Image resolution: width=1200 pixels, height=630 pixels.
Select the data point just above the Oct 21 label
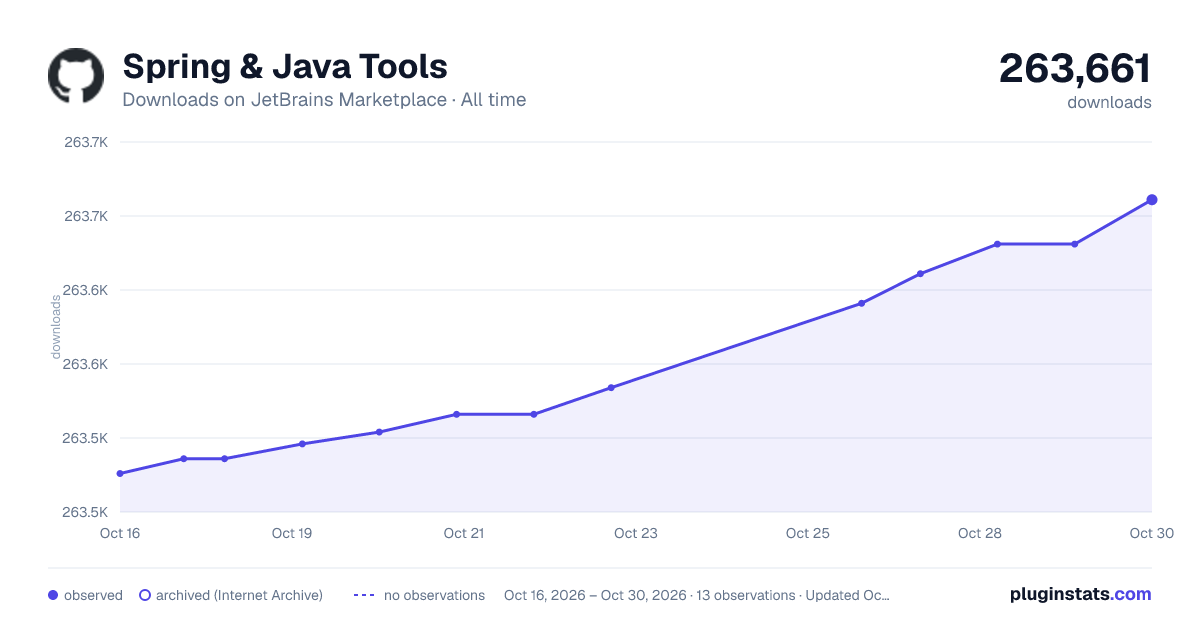(x=456, y=414)
